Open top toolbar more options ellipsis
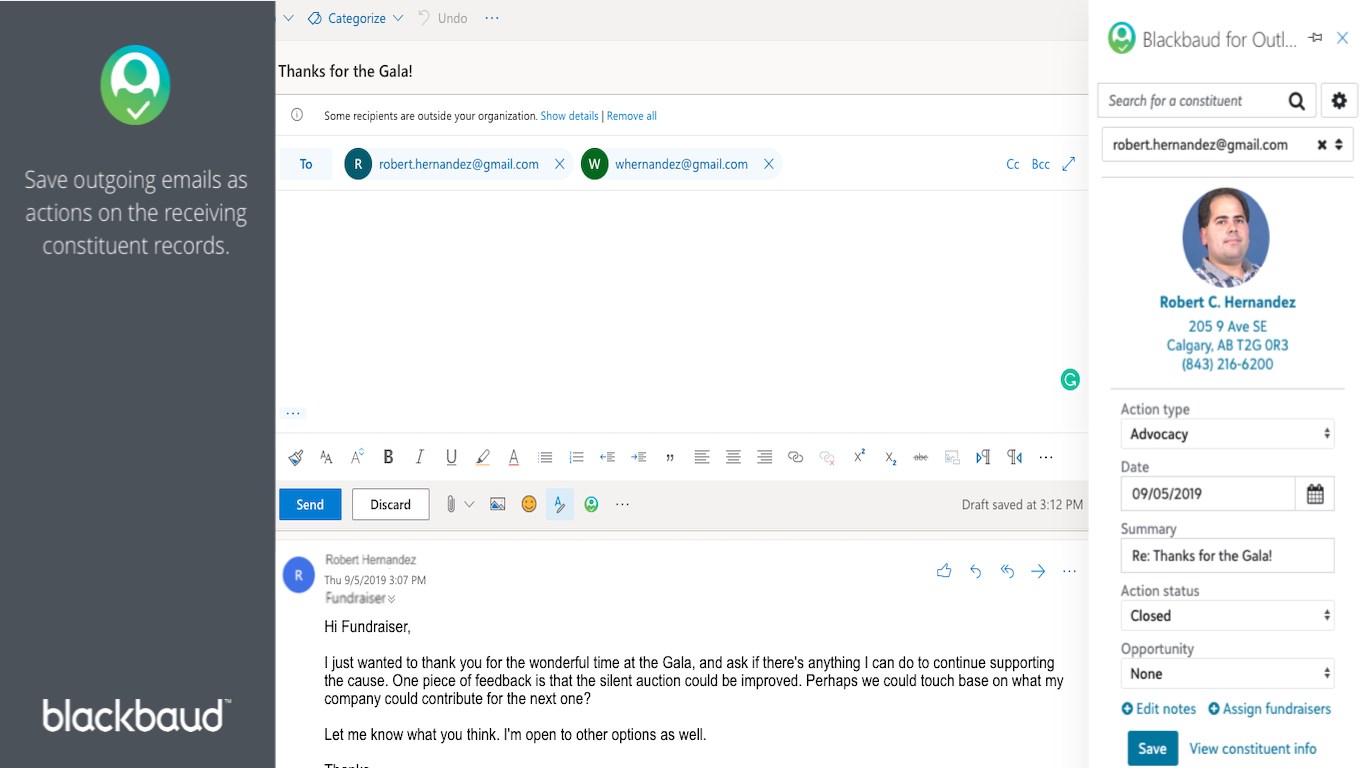Image resolution: width=1366 pixels, height=768 pixels. tap(491, 18)
